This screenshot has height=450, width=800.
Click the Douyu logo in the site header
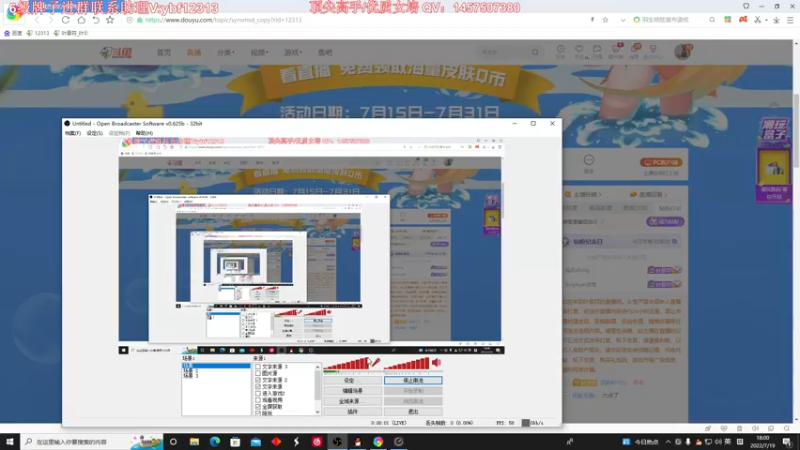(117, 52)
